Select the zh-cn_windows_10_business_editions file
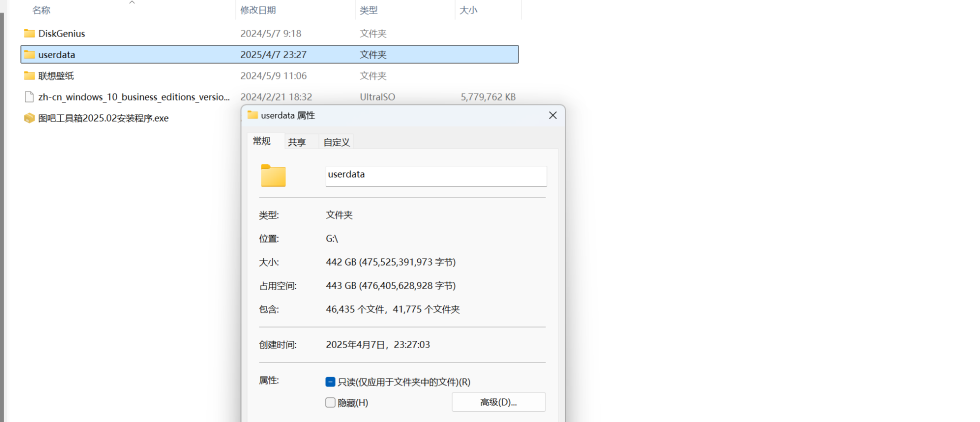Screen dimensions: 980x422 [134, 97]
